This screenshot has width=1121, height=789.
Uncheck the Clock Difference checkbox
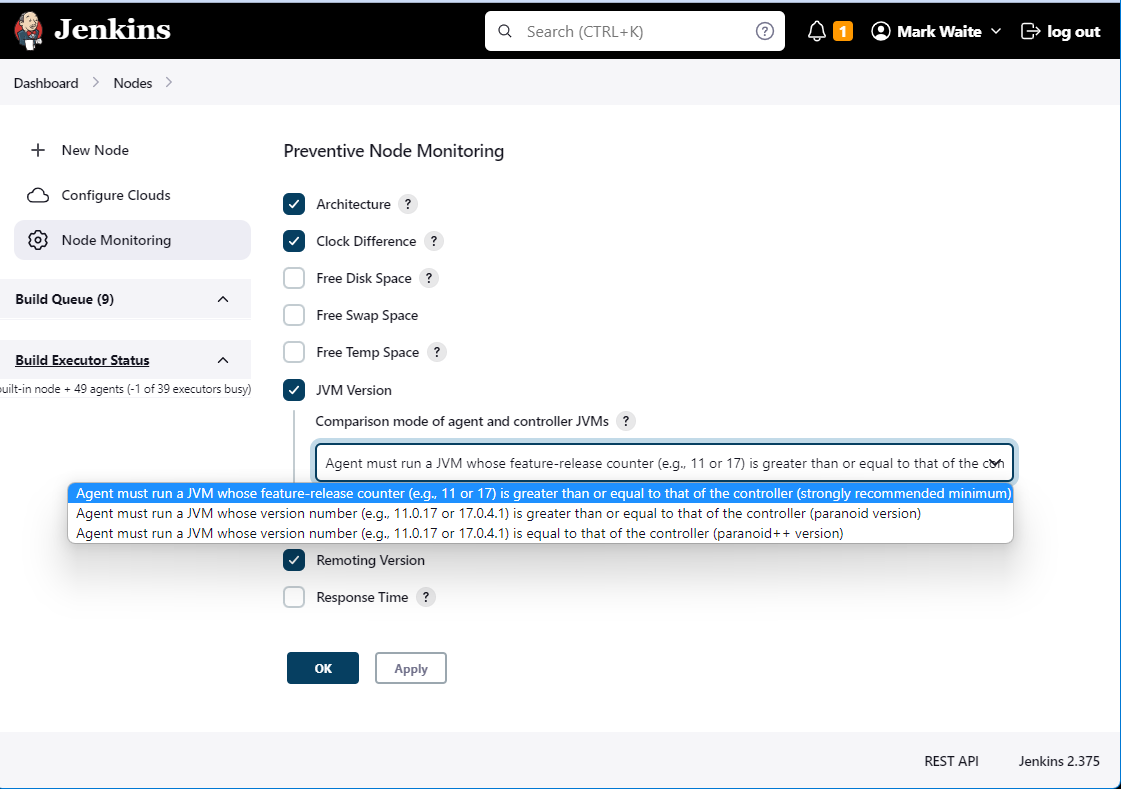[294, 242]
